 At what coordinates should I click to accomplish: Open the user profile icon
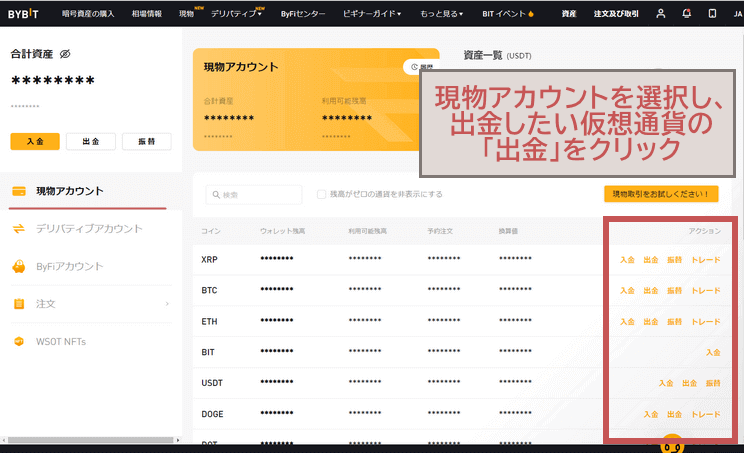coord(660,13)
